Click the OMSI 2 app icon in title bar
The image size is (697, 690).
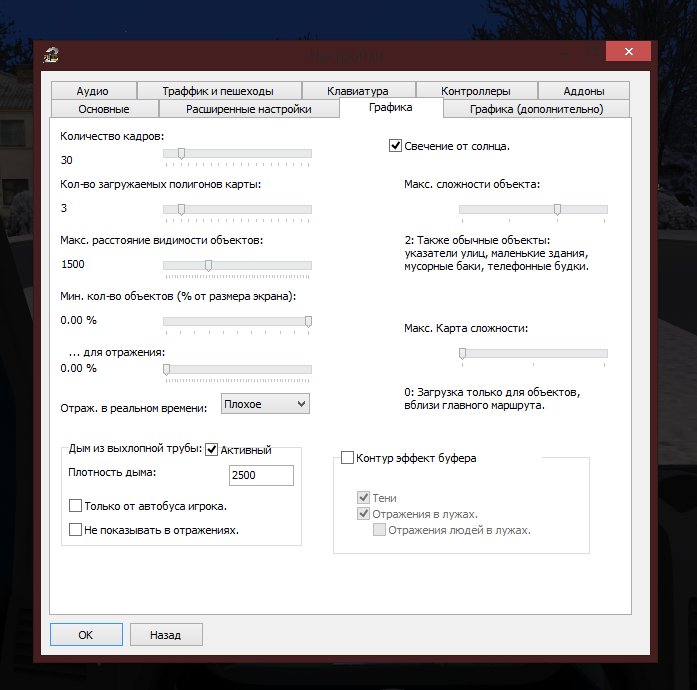51,55
